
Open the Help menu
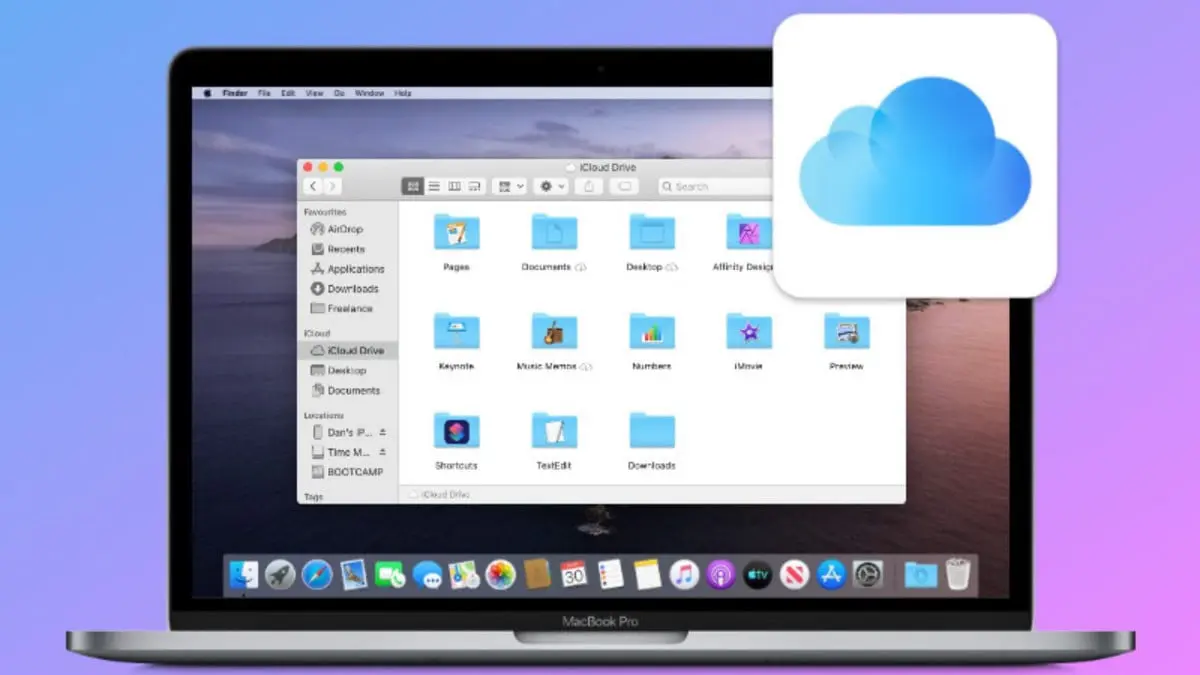coord(403,93)
